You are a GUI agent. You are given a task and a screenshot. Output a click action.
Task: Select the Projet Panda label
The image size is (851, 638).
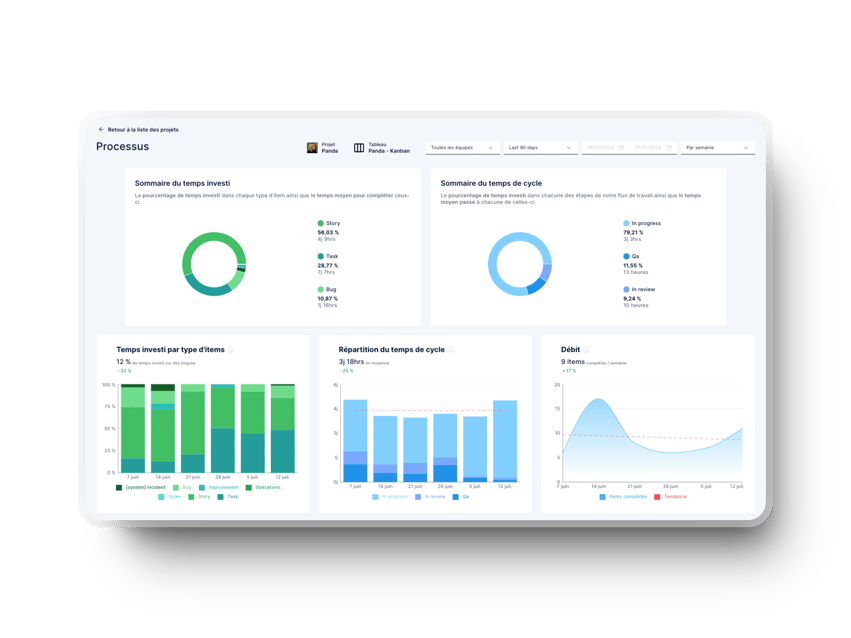click(329, 148)
